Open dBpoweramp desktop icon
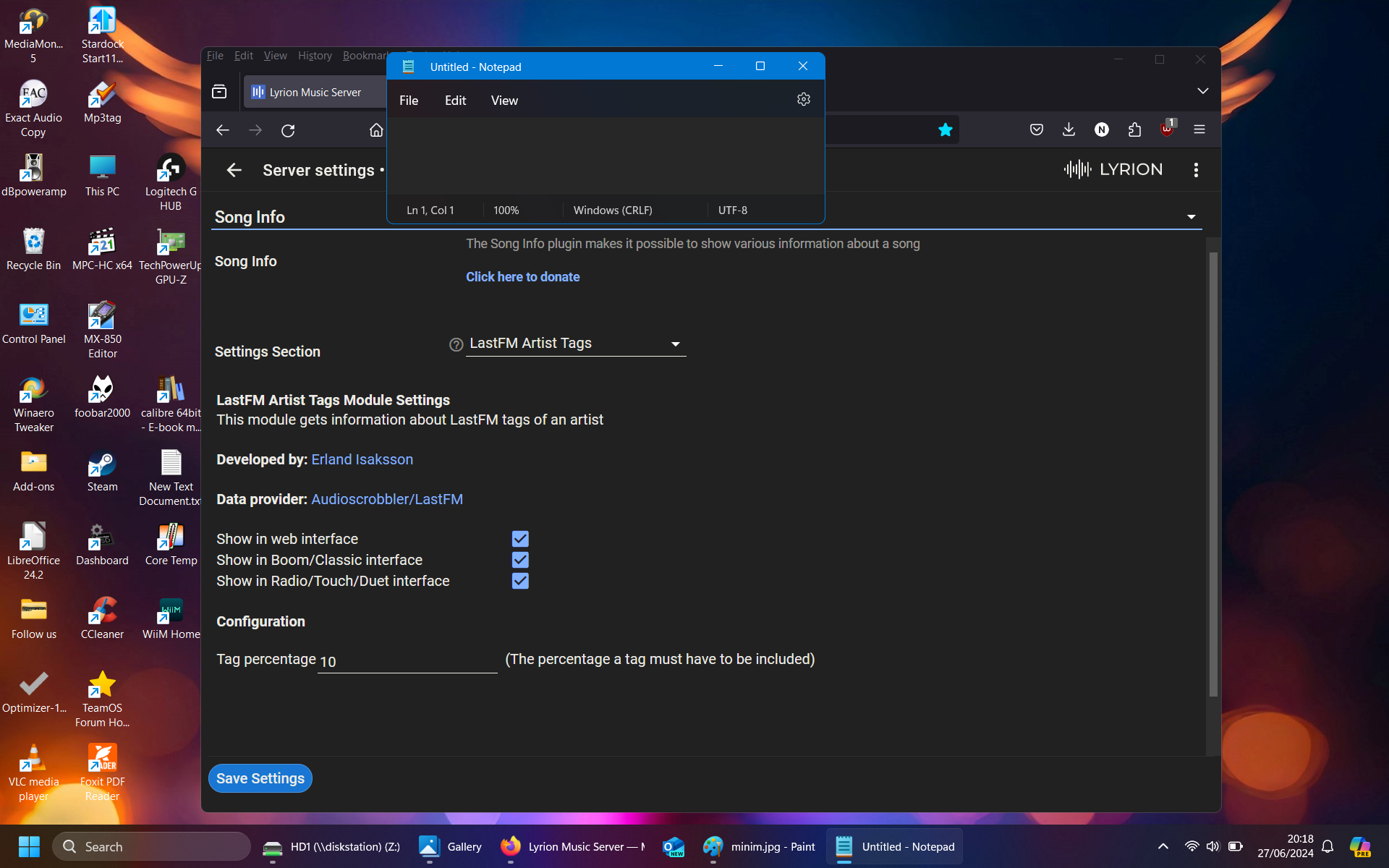This screenshot has width=1389, height=868. pos(33,176)
